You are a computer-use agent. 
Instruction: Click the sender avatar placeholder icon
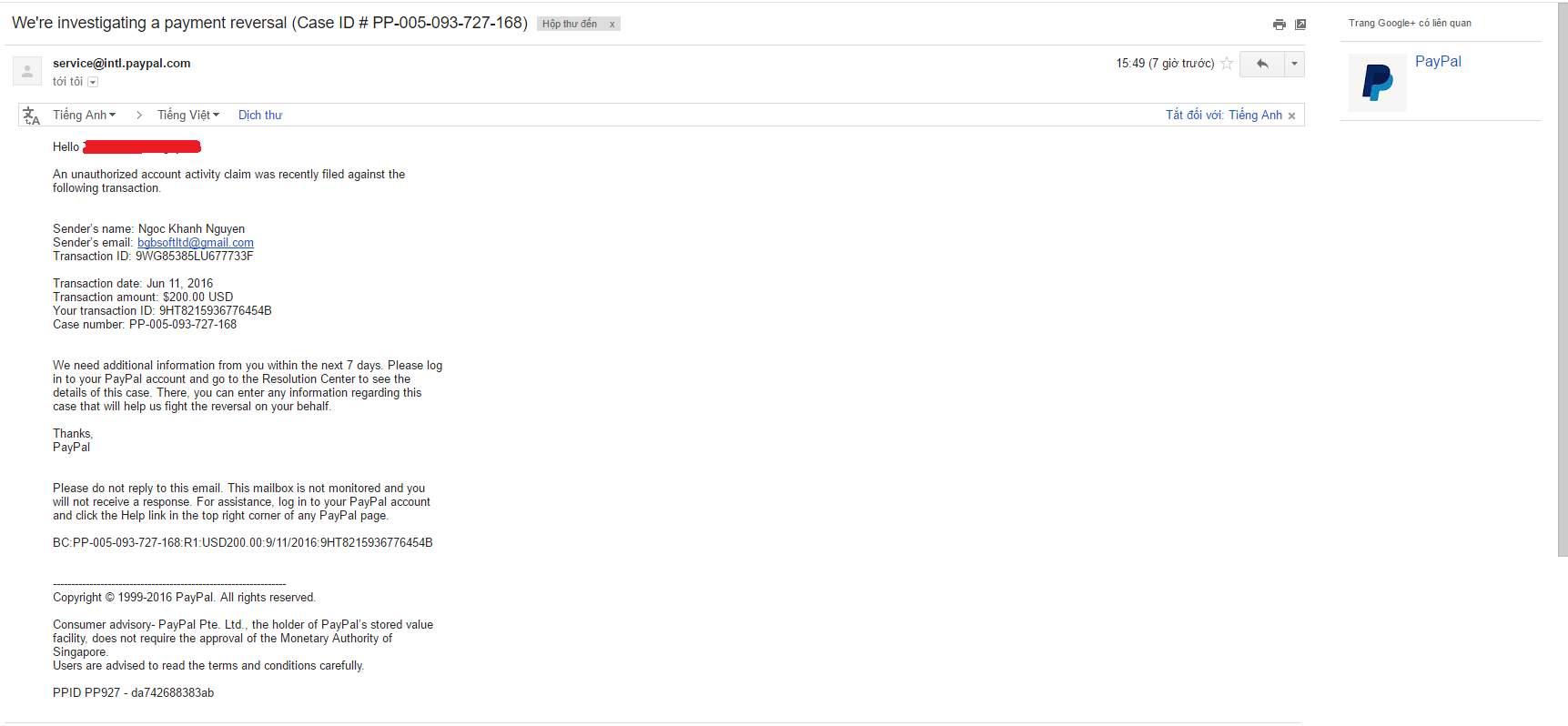[27, 71]
